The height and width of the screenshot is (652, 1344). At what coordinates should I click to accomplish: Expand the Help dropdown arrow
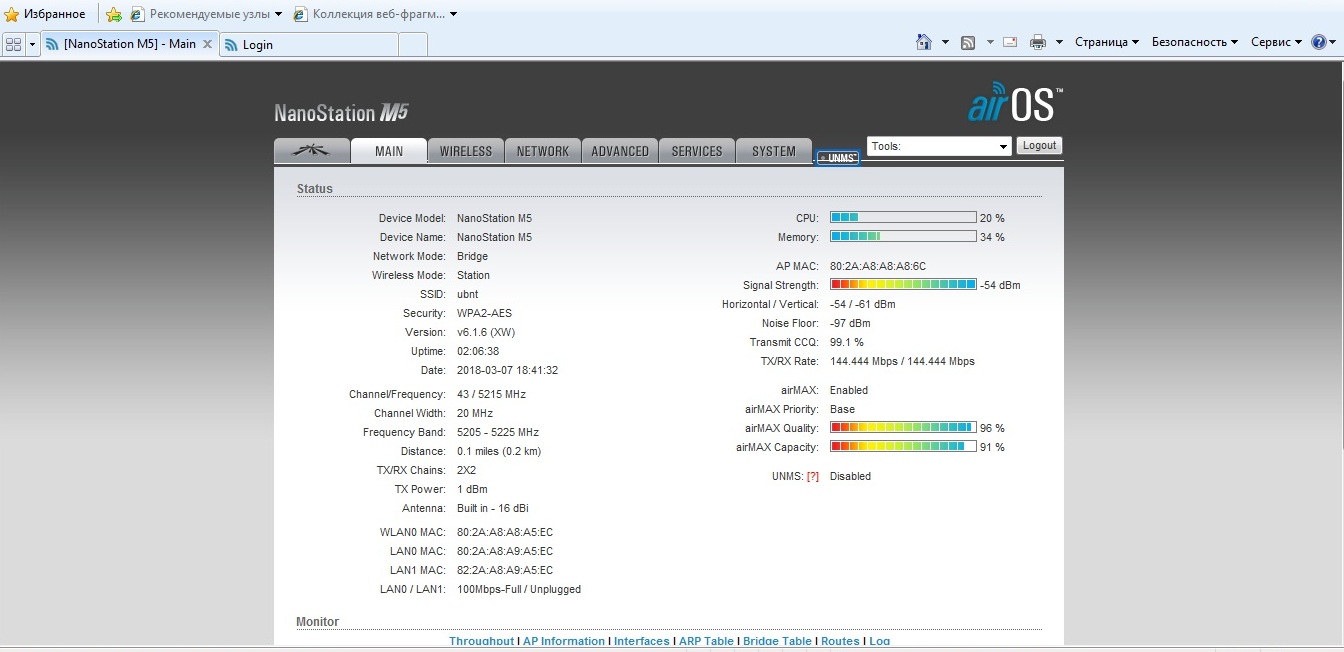[1334, 42]
